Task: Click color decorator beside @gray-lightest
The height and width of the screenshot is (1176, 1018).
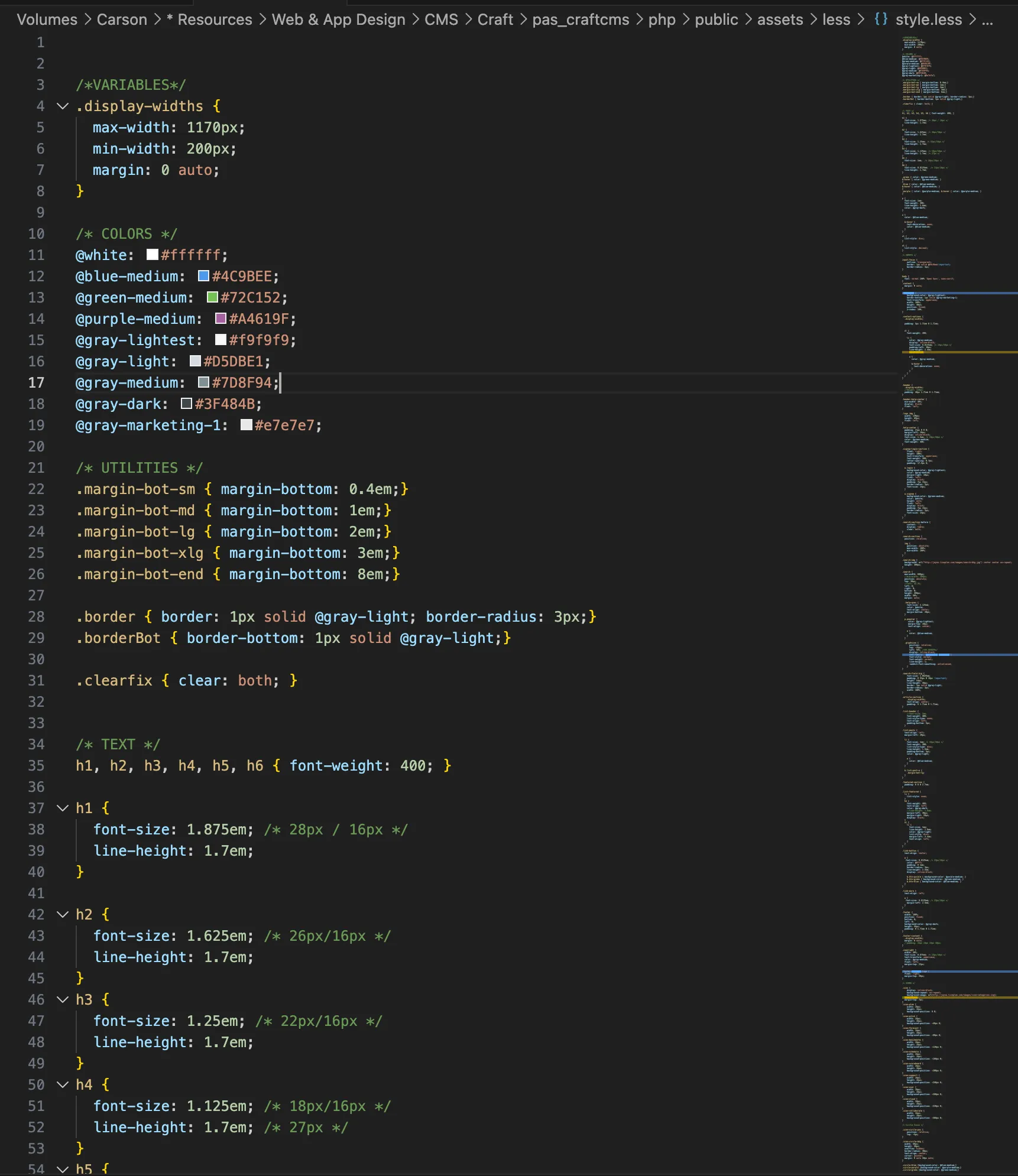Action: point(221,340)
